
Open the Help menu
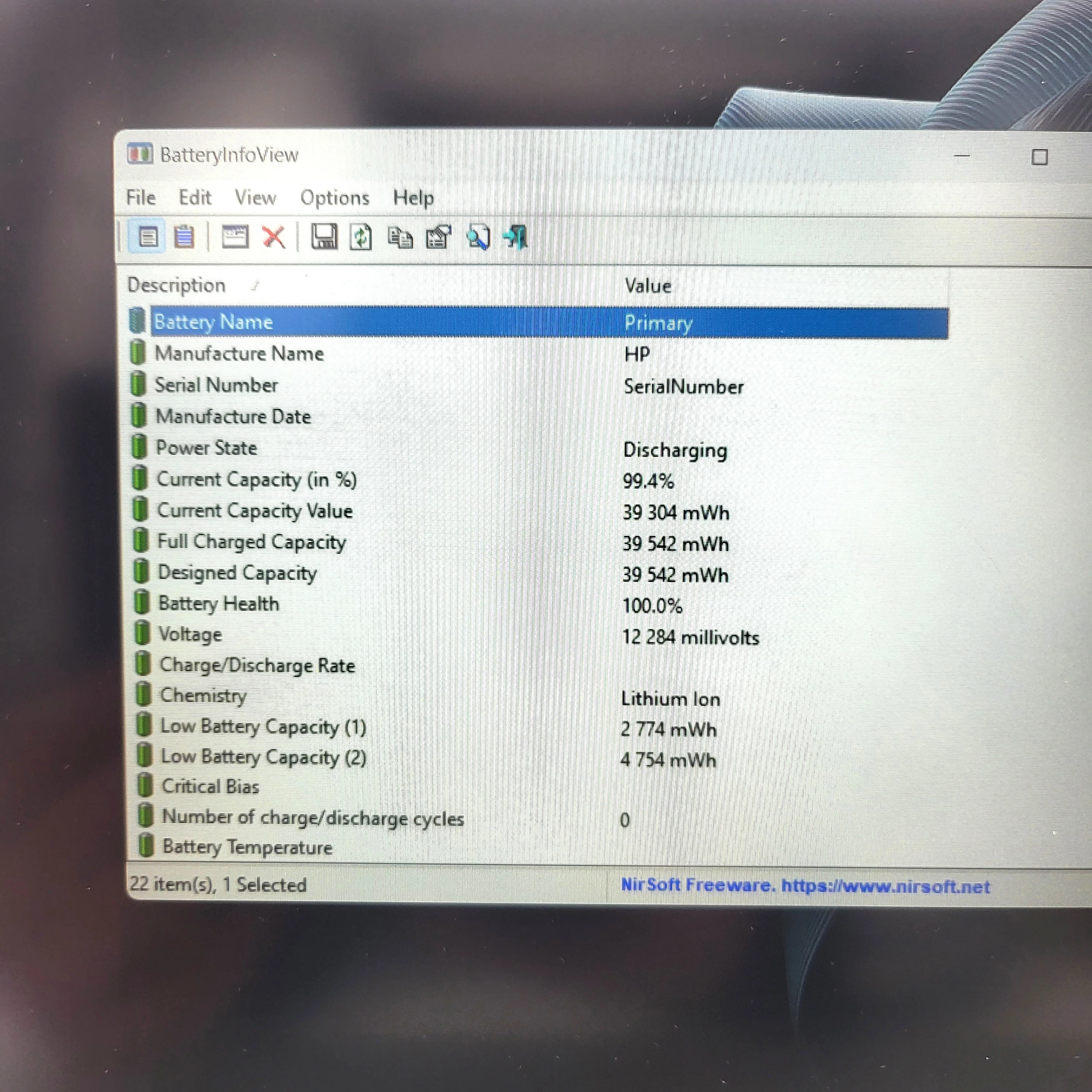414,199
